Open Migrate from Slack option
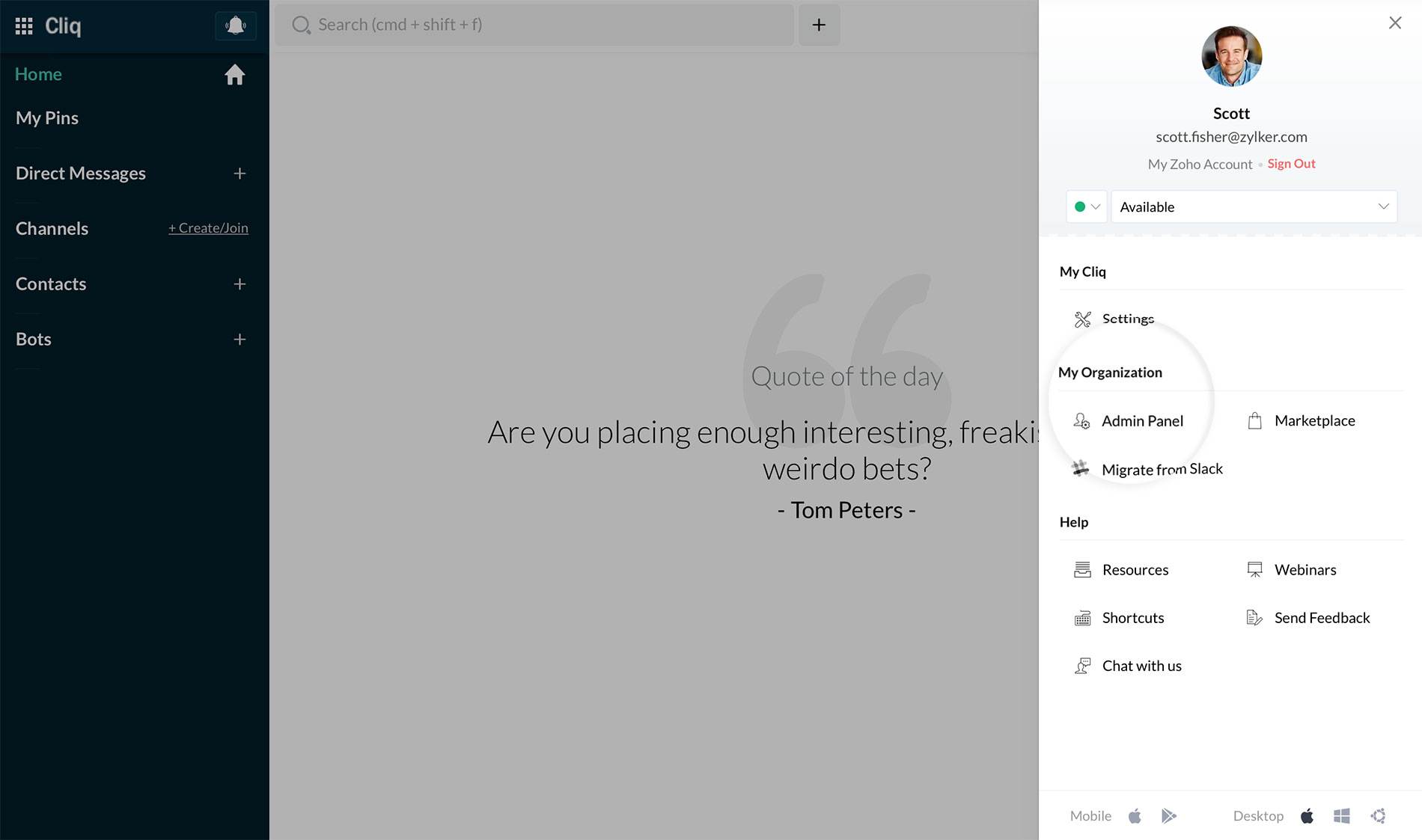The height and width of the screenshot is (840, 1422). pos(1162,470)
